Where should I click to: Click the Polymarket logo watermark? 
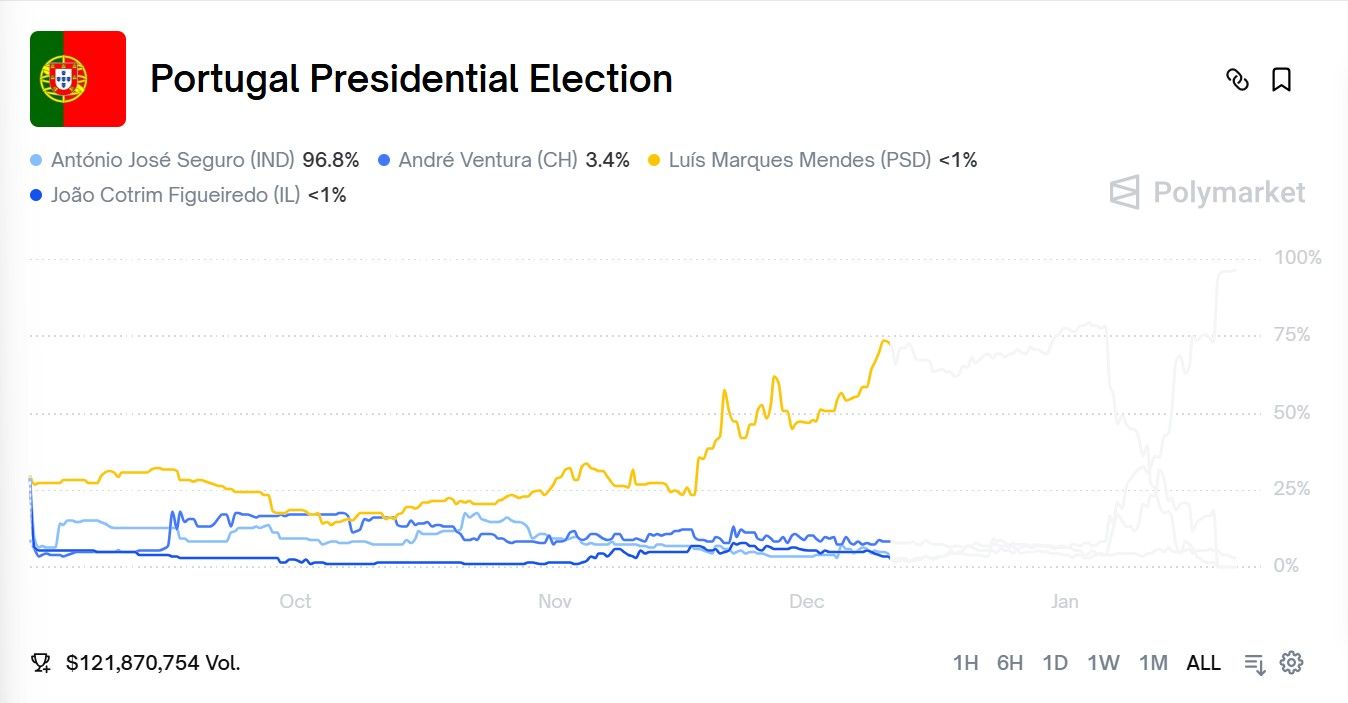click(1208, 192)
